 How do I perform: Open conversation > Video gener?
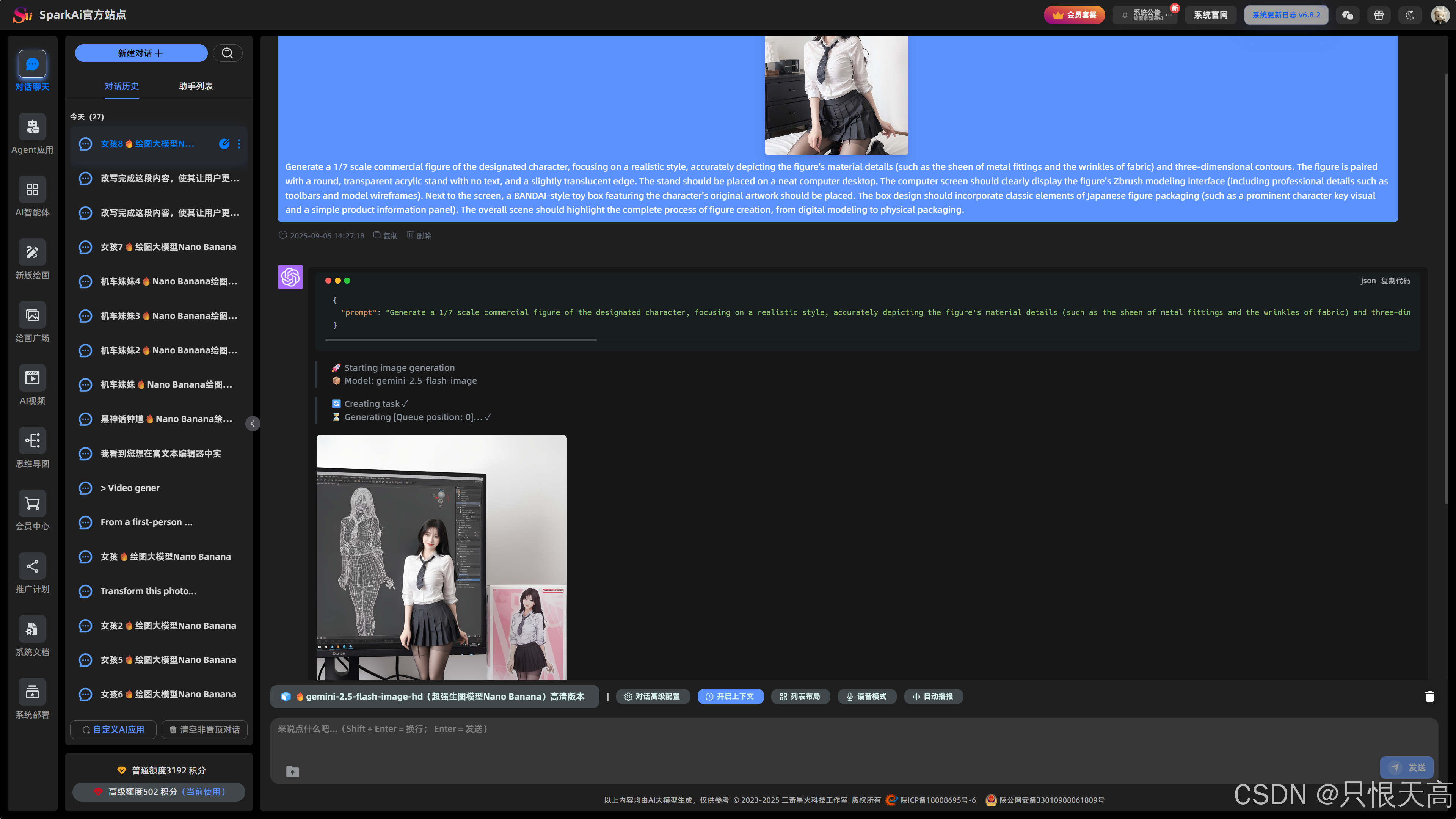159,488
